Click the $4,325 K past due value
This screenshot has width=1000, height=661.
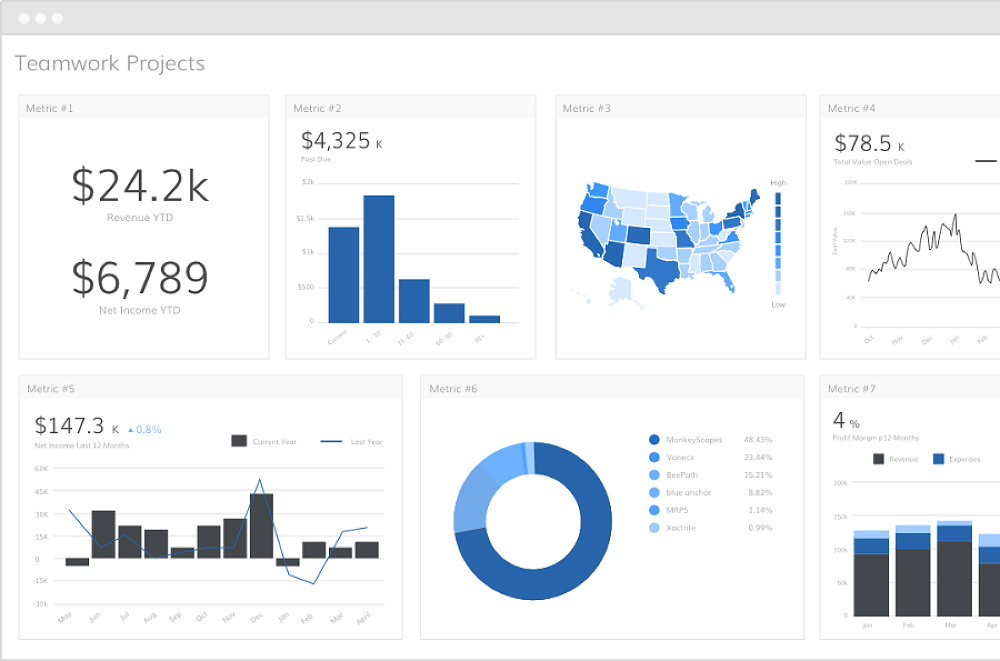pos(341,140)
